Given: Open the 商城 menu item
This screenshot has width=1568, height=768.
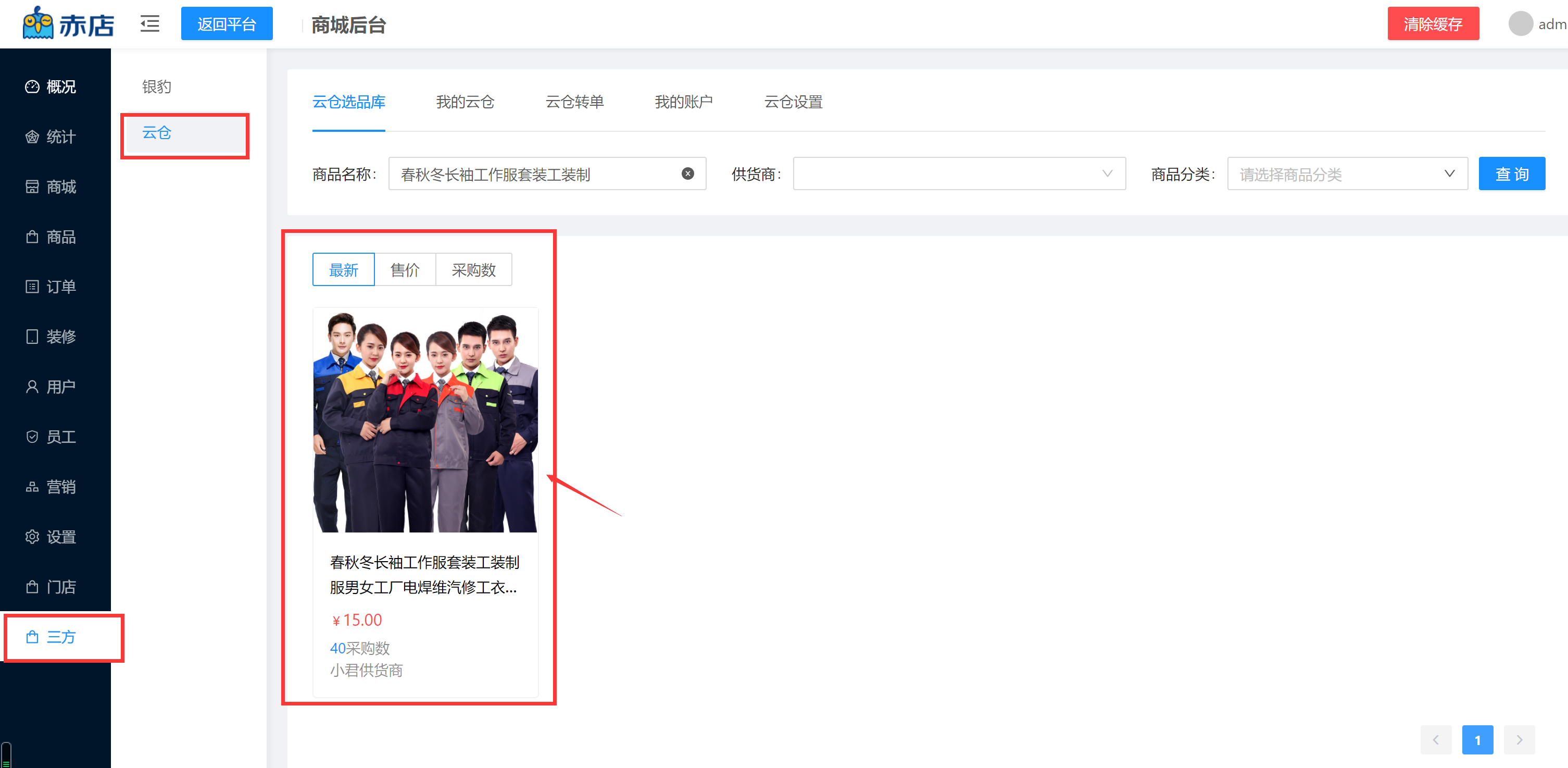Looking at the screenshot, I should pos(55,187).
